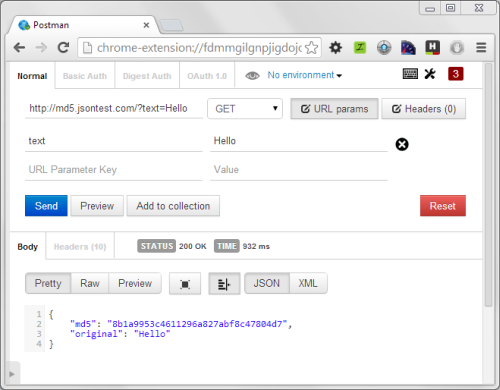The image size is (500, 390).
Task: Remove the text parameter row
Action: (402, 144)
